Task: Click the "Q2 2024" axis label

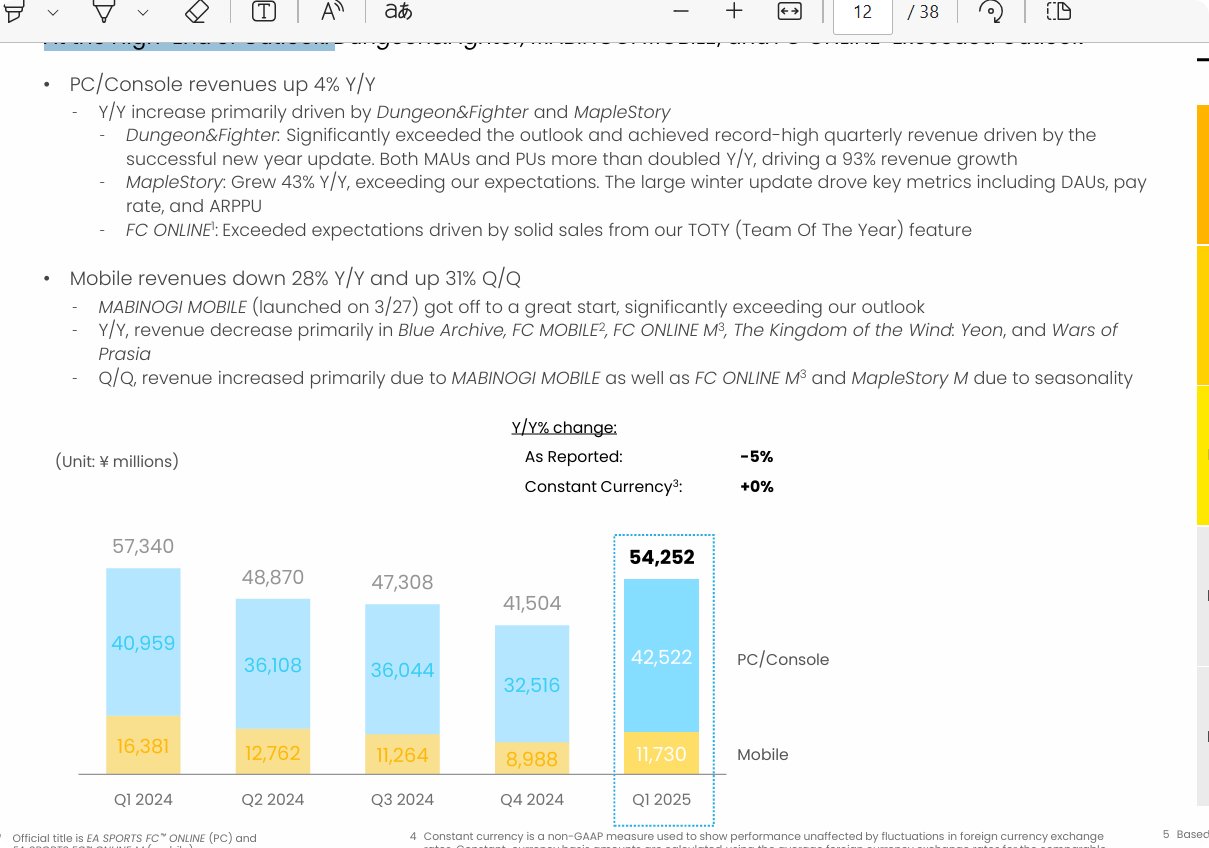Action: [272, 799]
